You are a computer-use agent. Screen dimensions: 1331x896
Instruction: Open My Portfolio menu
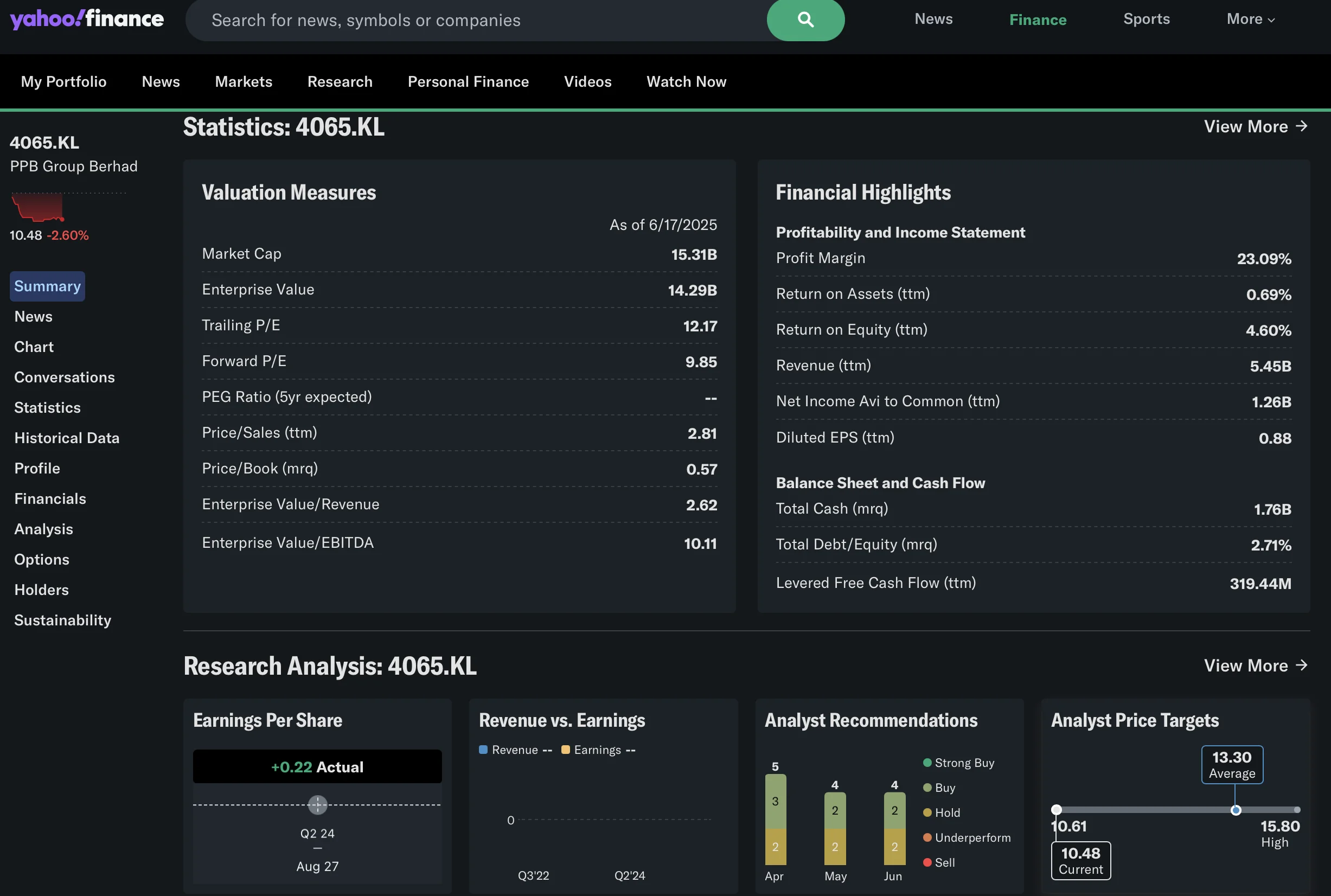[63, 82]
